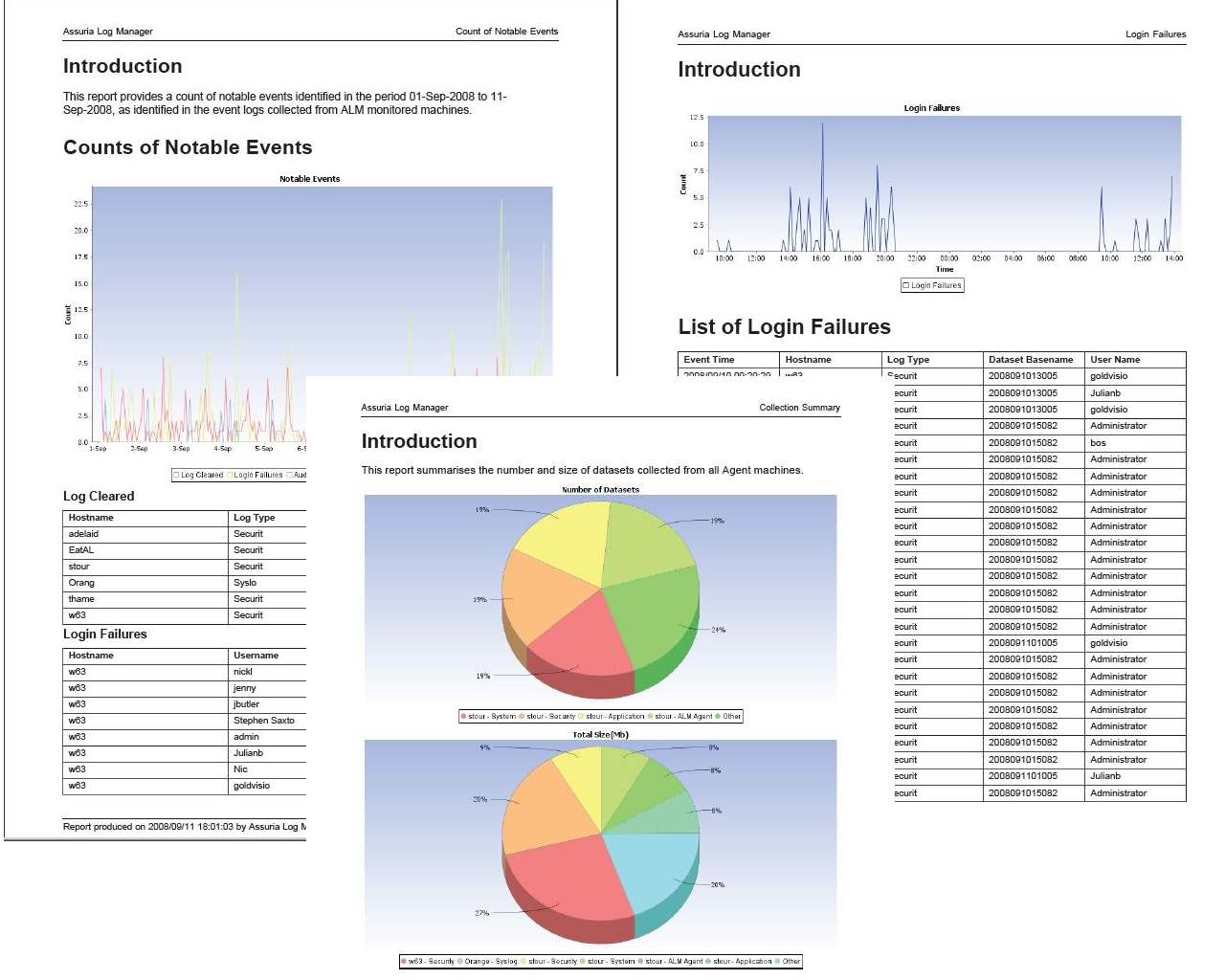Screen dimensions: 1225x980
Task: Select the light blue 20% slice in Total Size pie
Action: click(651, 871)
